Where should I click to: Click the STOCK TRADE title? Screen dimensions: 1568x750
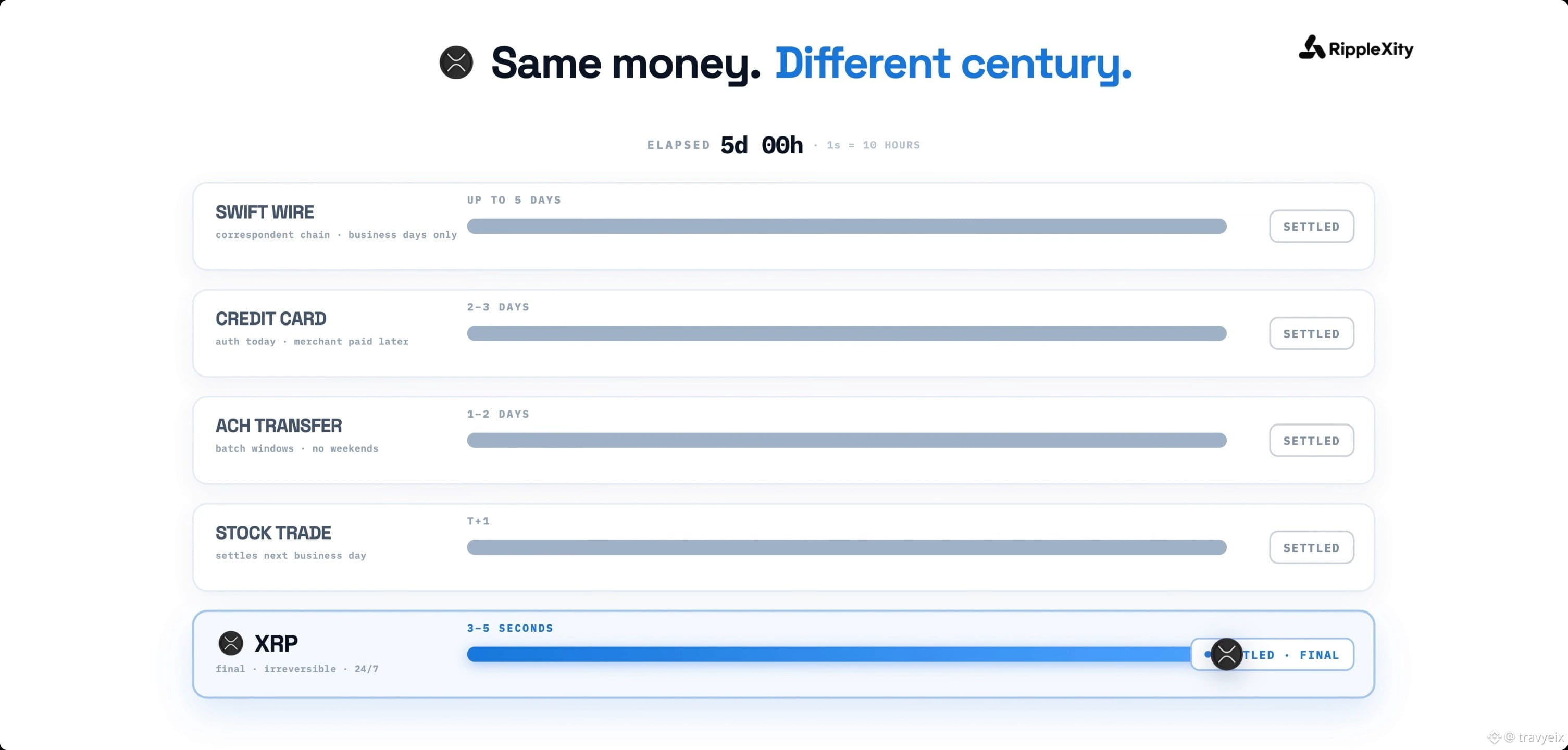[x=273, y=533]
